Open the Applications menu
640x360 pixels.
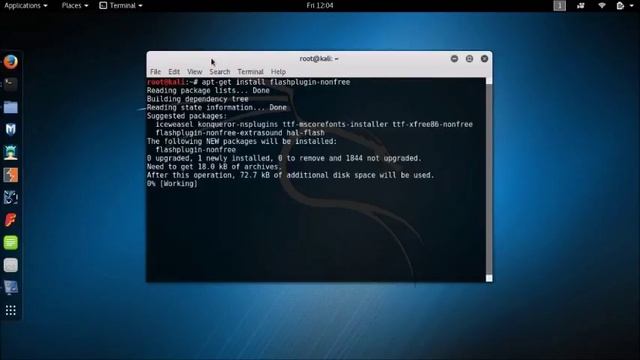coord(26,5)
